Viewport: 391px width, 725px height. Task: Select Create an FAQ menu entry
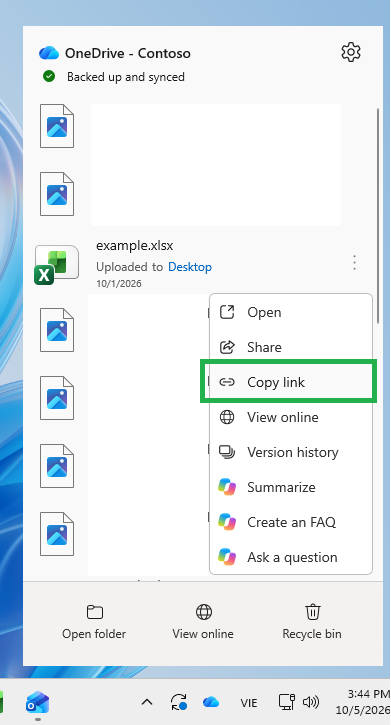[291, 522]
